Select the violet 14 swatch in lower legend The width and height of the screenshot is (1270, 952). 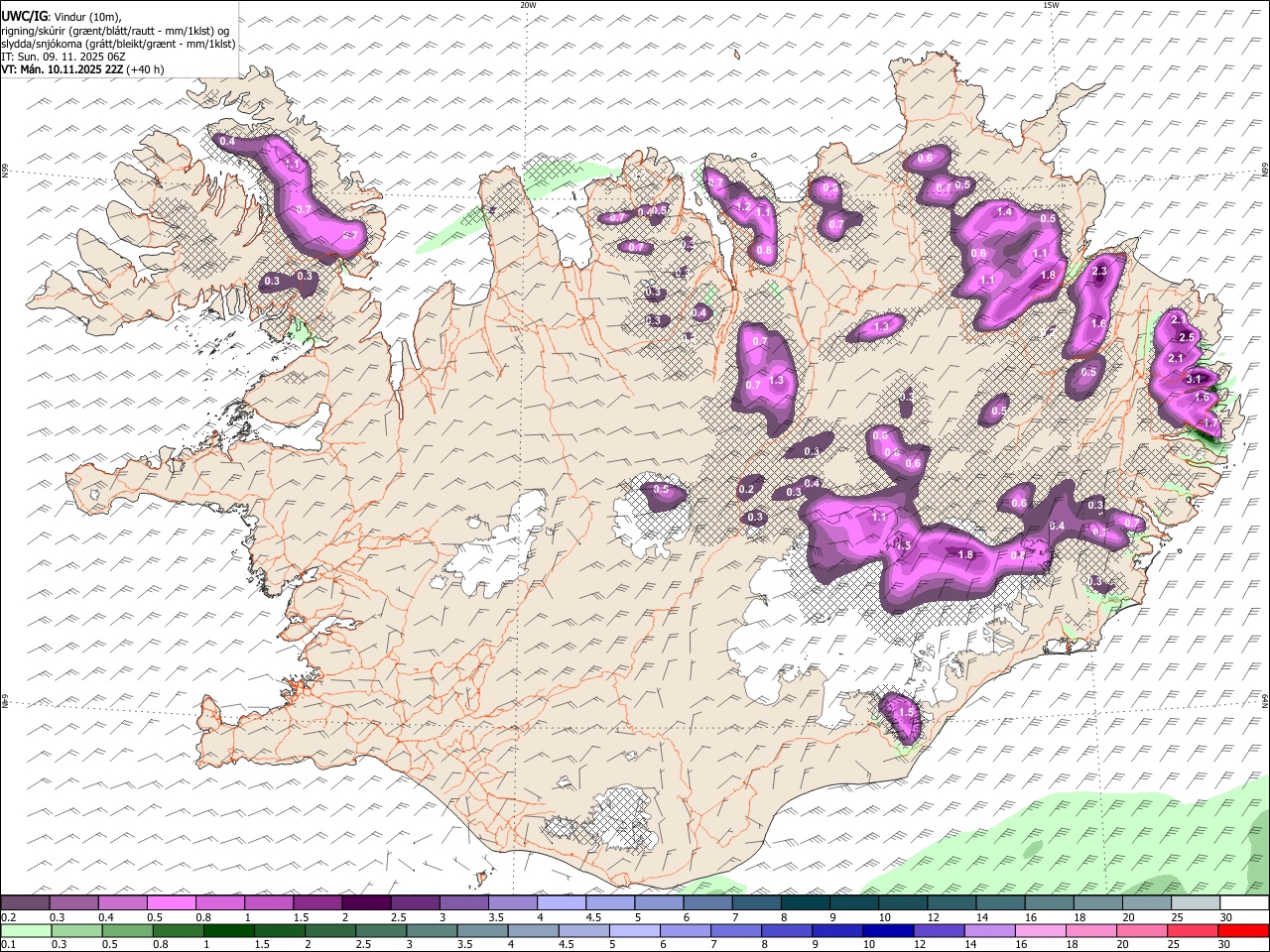[x=988, y=931]
